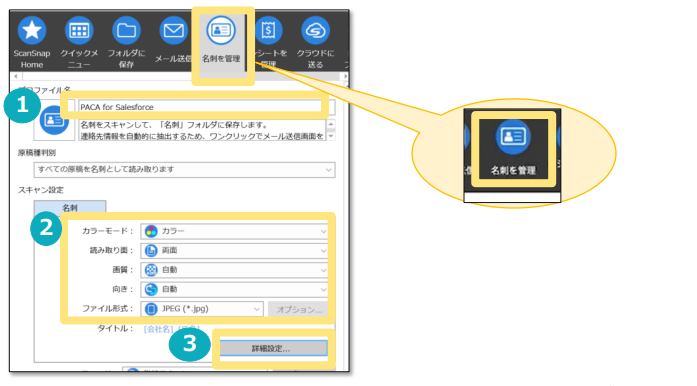Open the カラーモード dropdown
The height and width of the screenshot is (386, 697).
[235, 231]
